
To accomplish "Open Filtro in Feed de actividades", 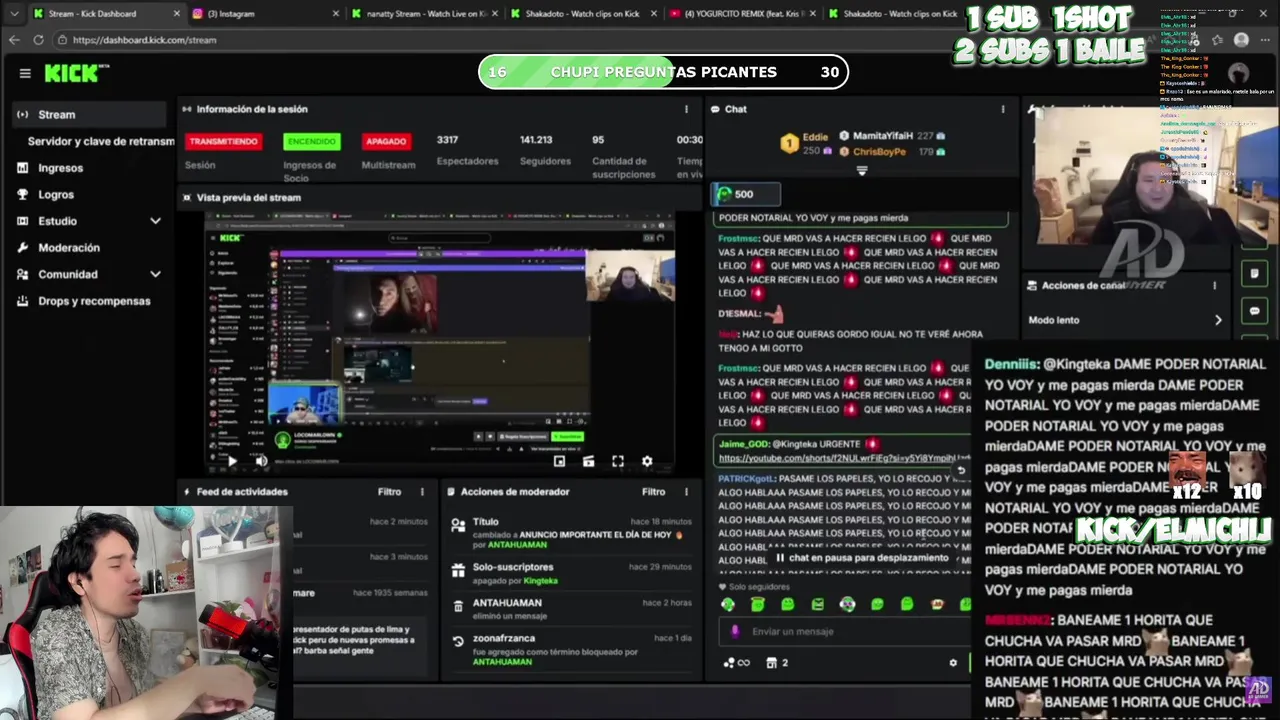I will coord(389,492).
